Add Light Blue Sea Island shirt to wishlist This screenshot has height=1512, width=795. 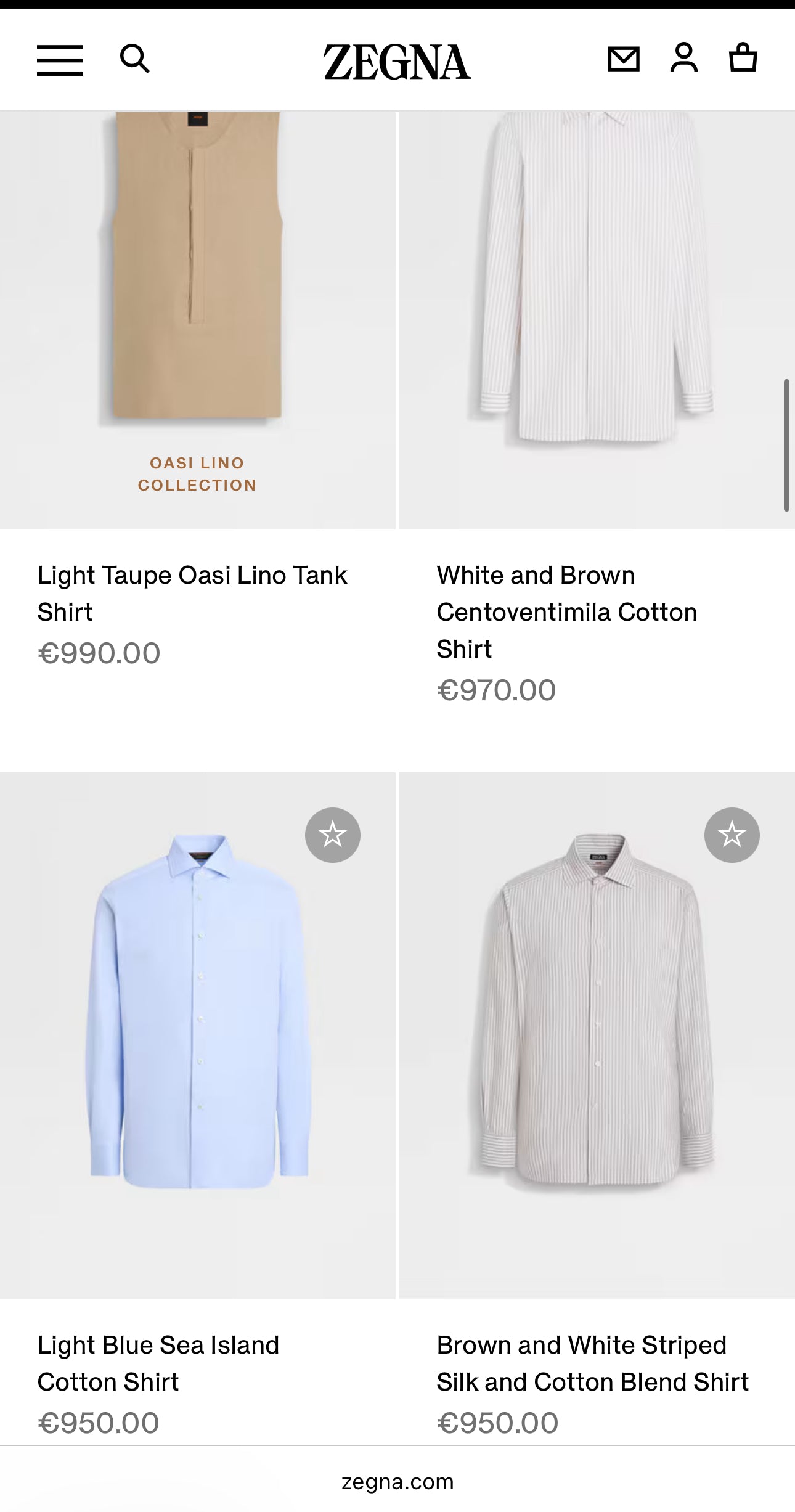[333, 835]
